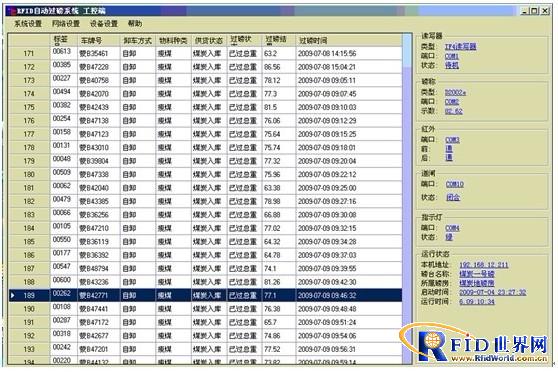Select row 171 in the weighing table

pyautogui.click(x=205, y=53)
